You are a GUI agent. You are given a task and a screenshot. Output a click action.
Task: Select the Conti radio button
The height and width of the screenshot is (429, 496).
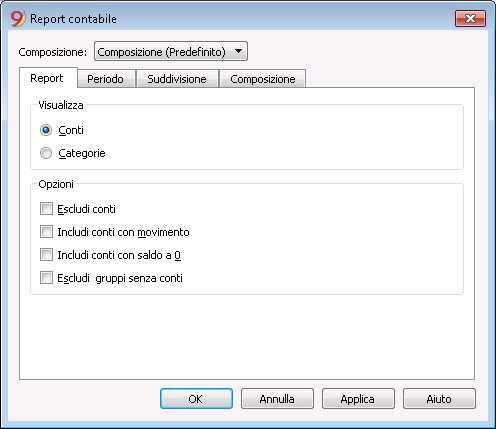coord(46,130)
